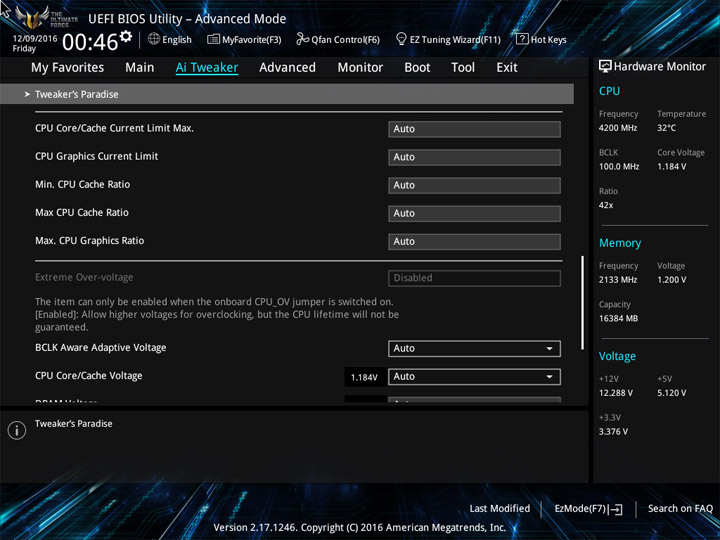Click the 42x ratio value
This screenshot has width=720, height=540.
[606, 205]
